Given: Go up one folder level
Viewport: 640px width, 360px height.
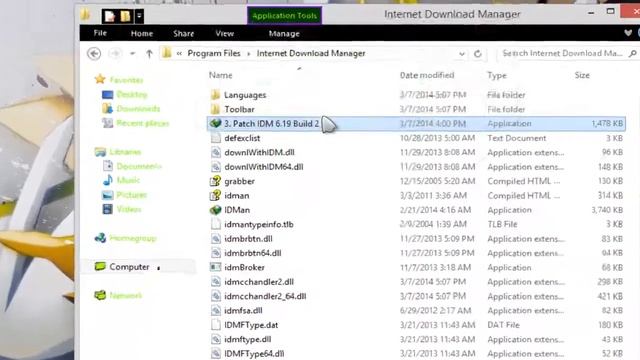Looking at the screenshot, I should (149, 53).
